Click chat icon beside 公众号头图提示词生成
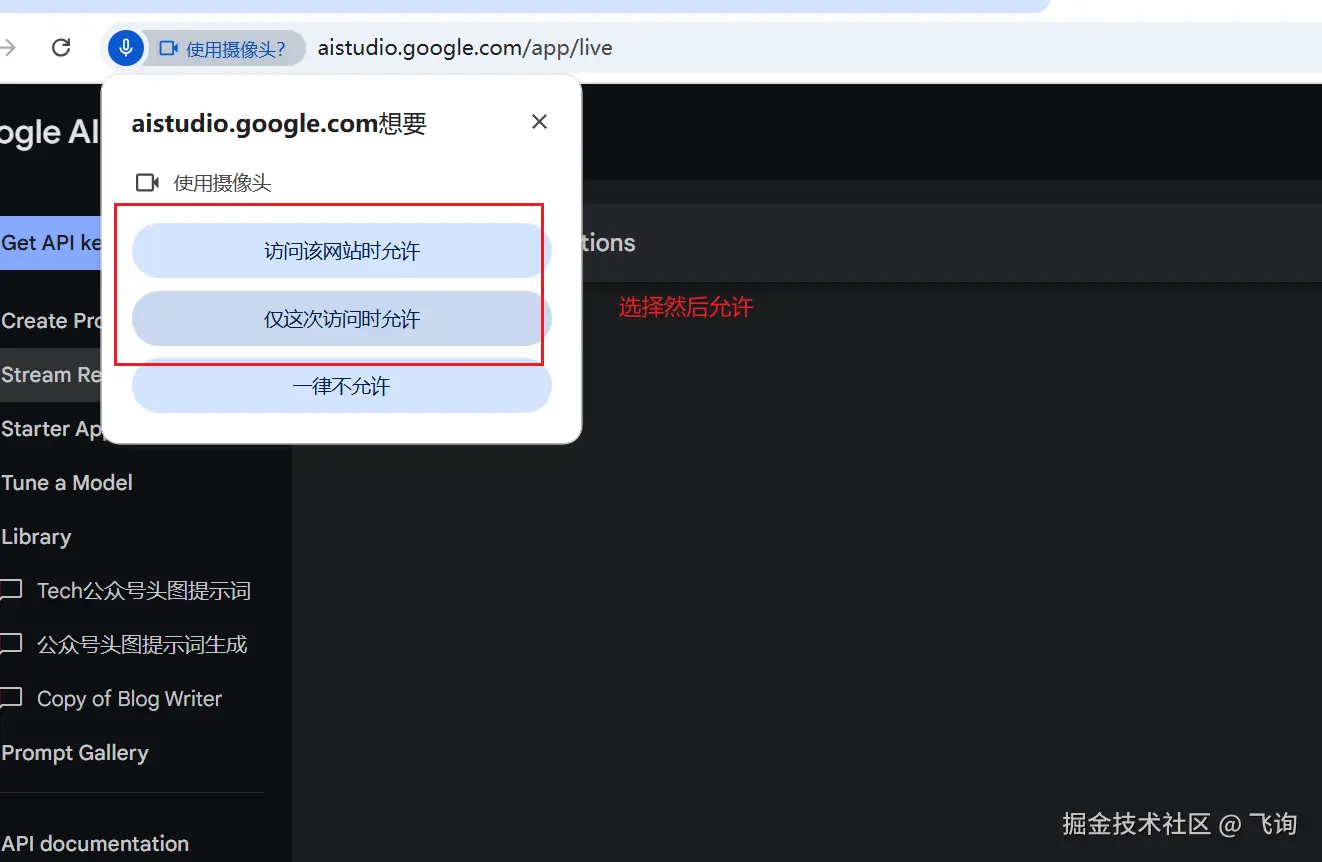 [10, 645]
